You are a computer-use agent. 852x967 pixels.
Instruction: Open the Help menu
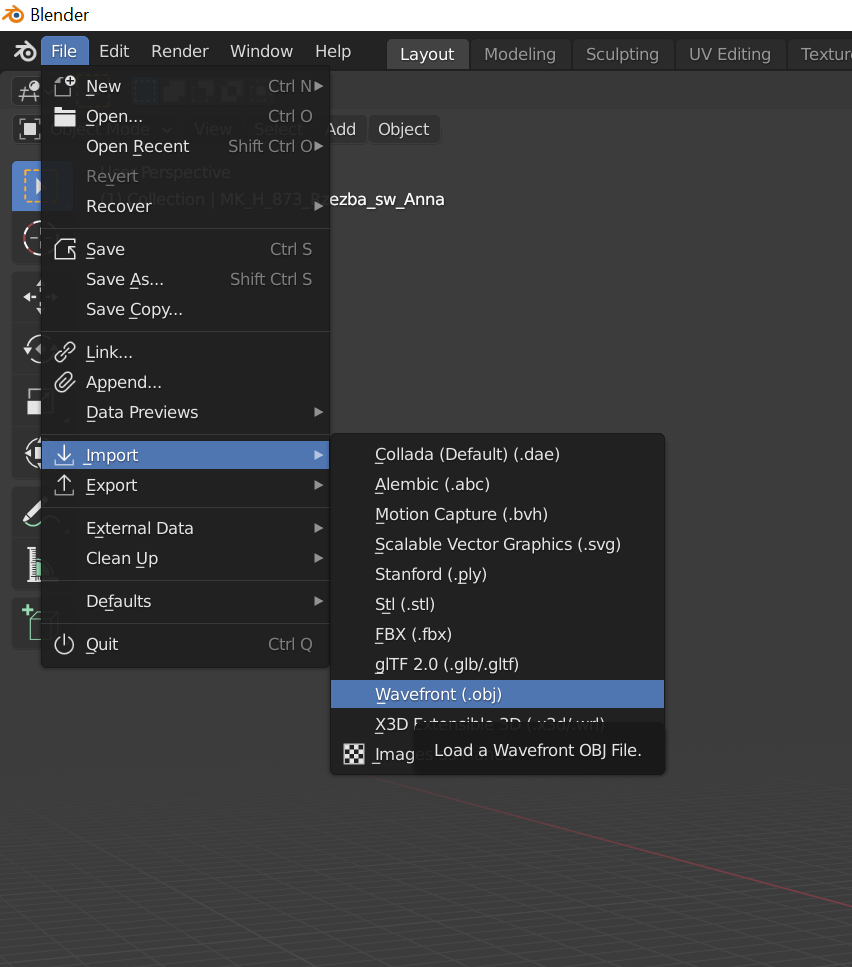(333, 51)
